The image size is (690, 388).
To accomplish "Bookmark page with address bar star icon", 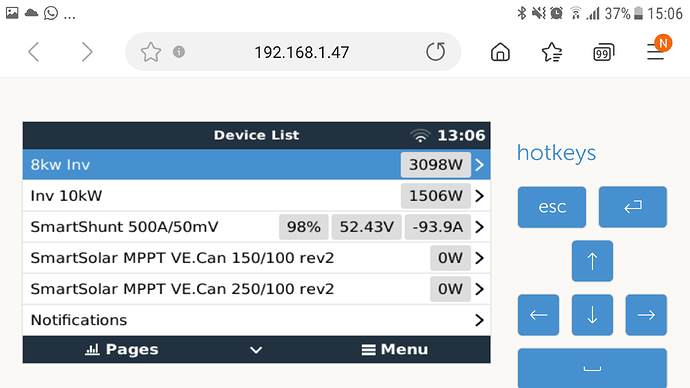I will [x=151, y=52].
